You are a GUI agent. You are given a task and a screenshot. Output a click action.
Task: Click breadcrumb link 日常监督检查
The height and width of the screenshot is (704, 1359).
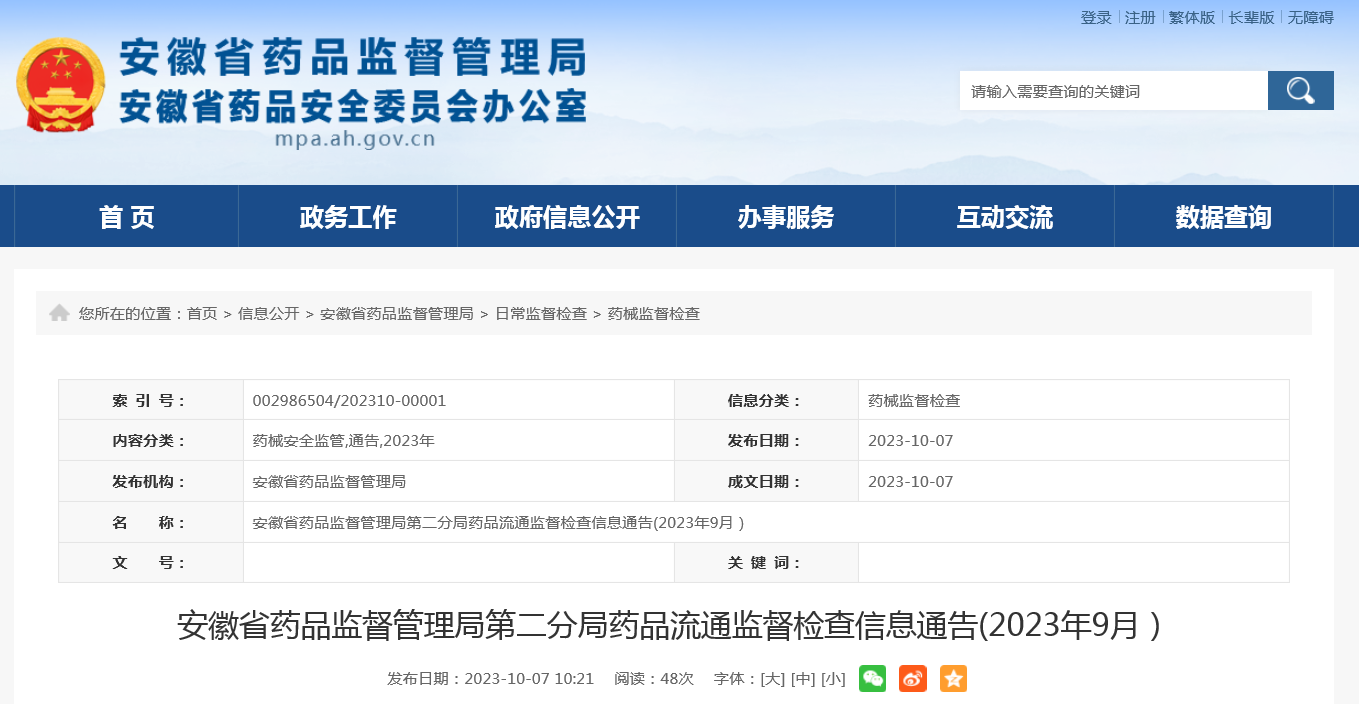tap(541, 313)
